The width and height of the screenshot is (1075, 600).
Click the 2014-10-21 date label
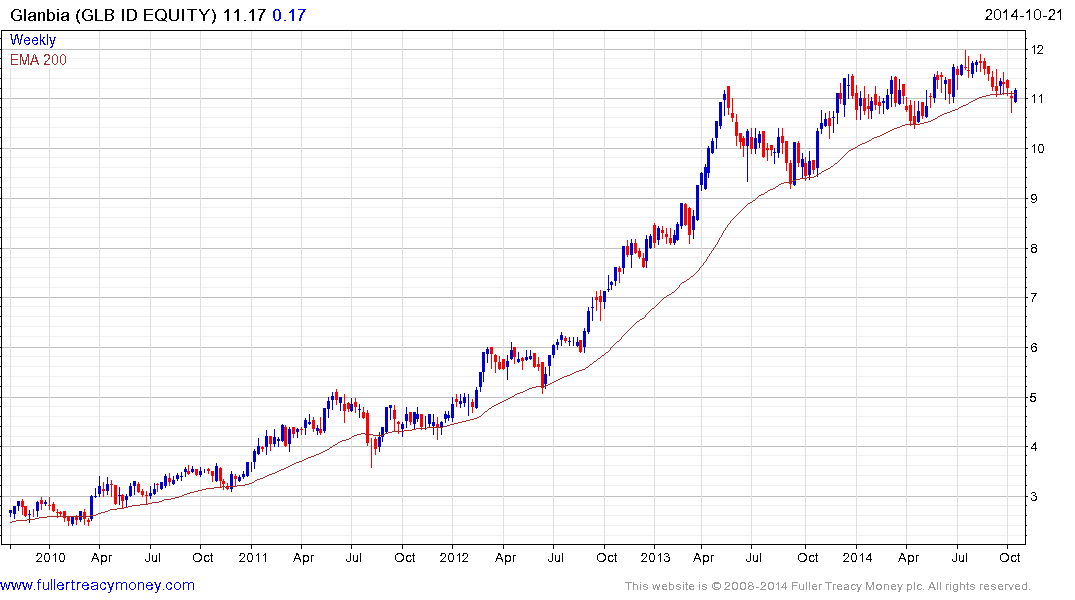pos(1022,15)
